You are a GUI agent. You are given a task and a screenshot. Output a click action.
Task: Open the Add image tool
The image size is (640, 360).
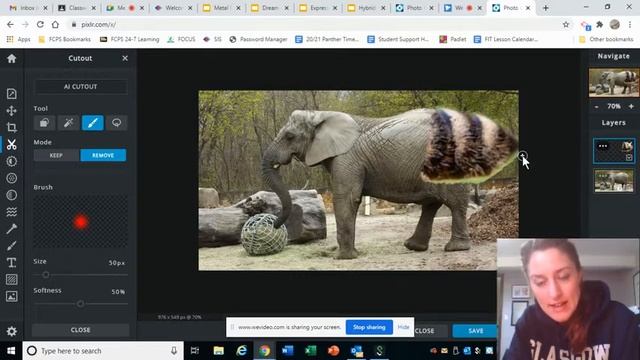click(x=11, y=296)
